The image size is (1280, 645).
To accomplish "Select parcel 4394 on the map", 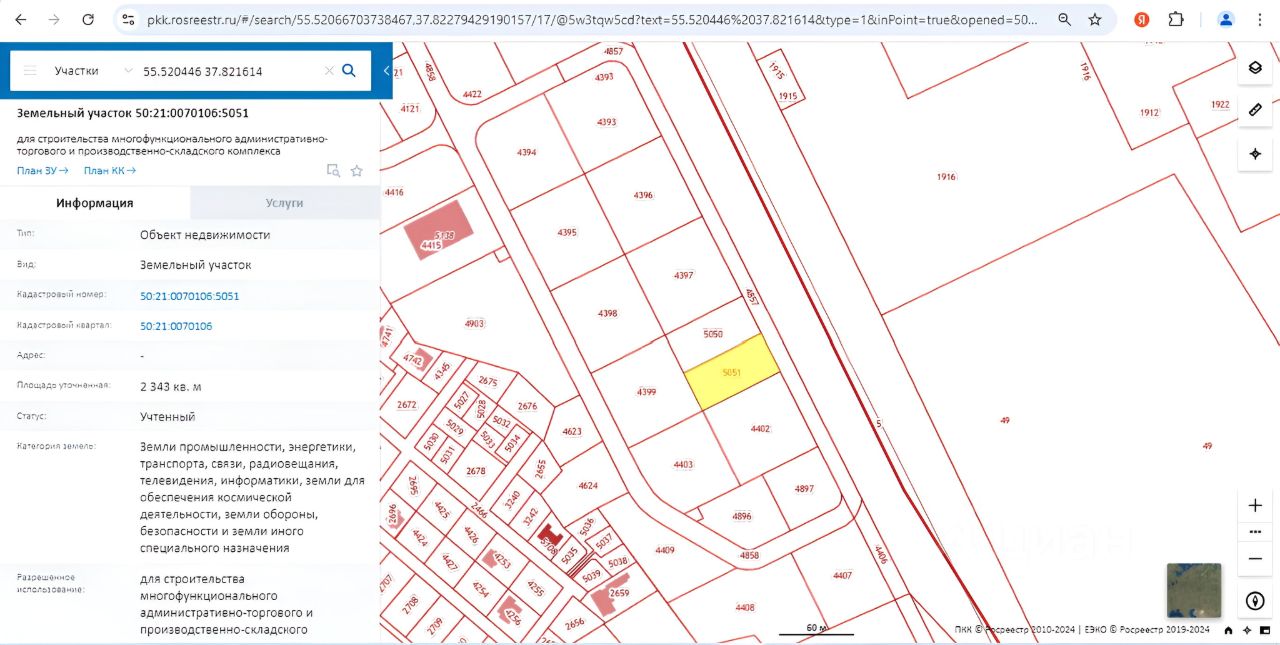I will pos(526,152).
